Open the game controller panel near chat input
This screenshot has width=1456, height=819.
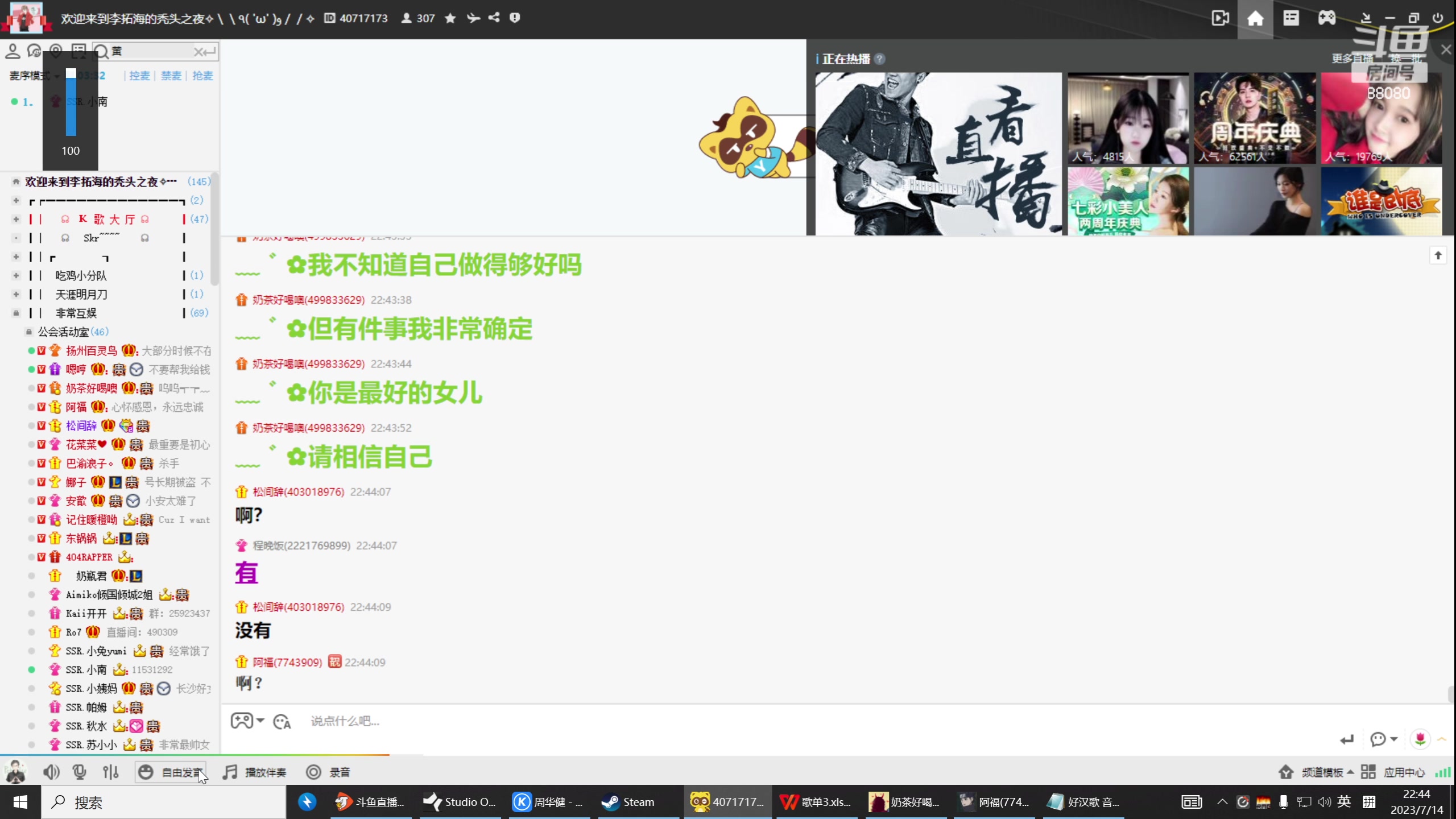(242, 720)
